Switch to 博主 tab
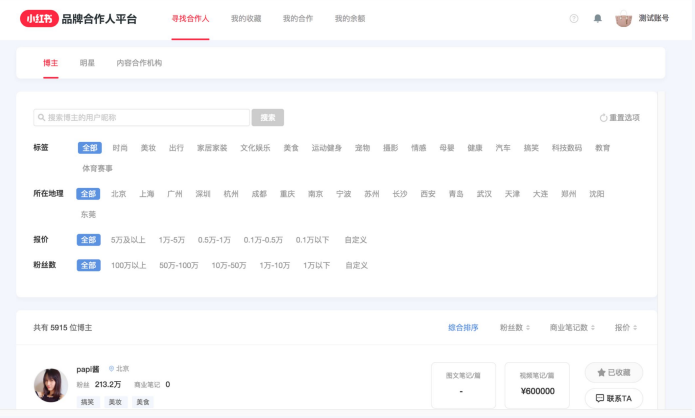The image size is (695, 418). (x=51, y=63)
